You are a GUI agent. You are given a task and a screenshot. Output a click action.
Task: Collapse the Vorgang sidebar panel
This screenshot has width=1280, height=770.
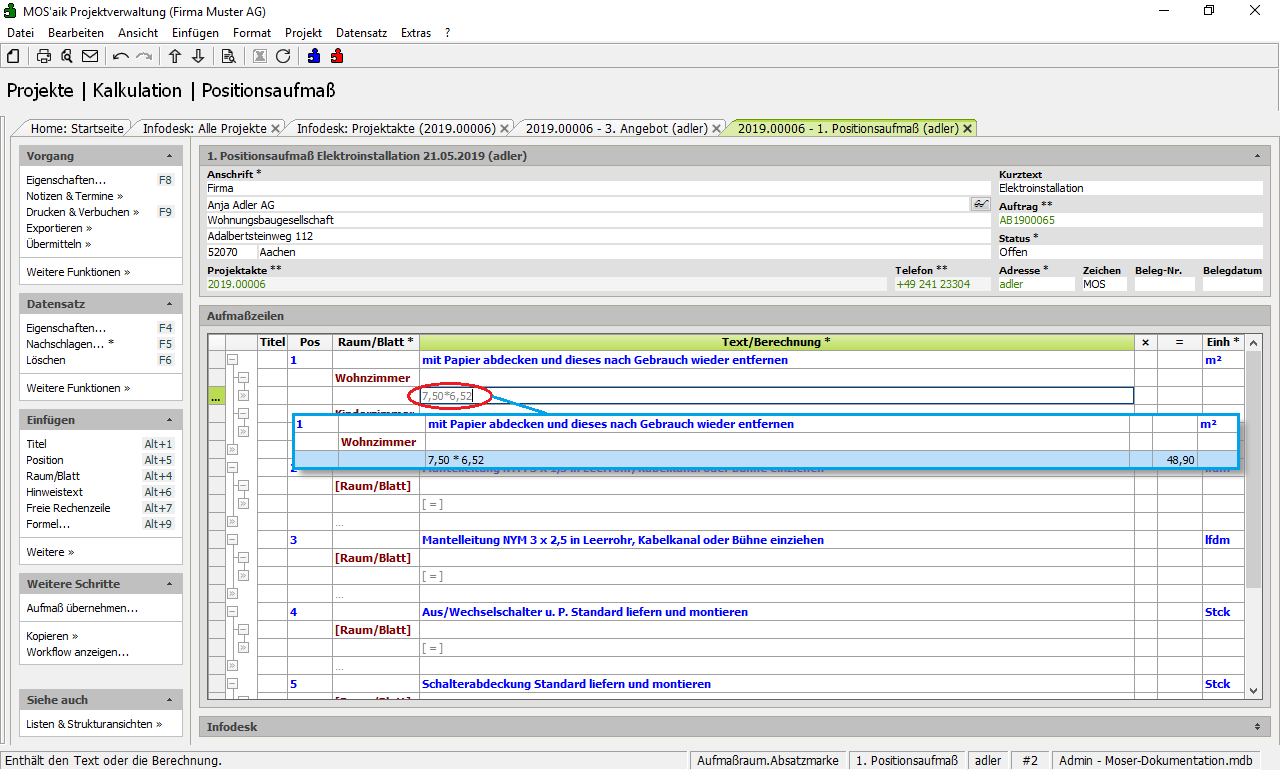click(x=170, y=156)
